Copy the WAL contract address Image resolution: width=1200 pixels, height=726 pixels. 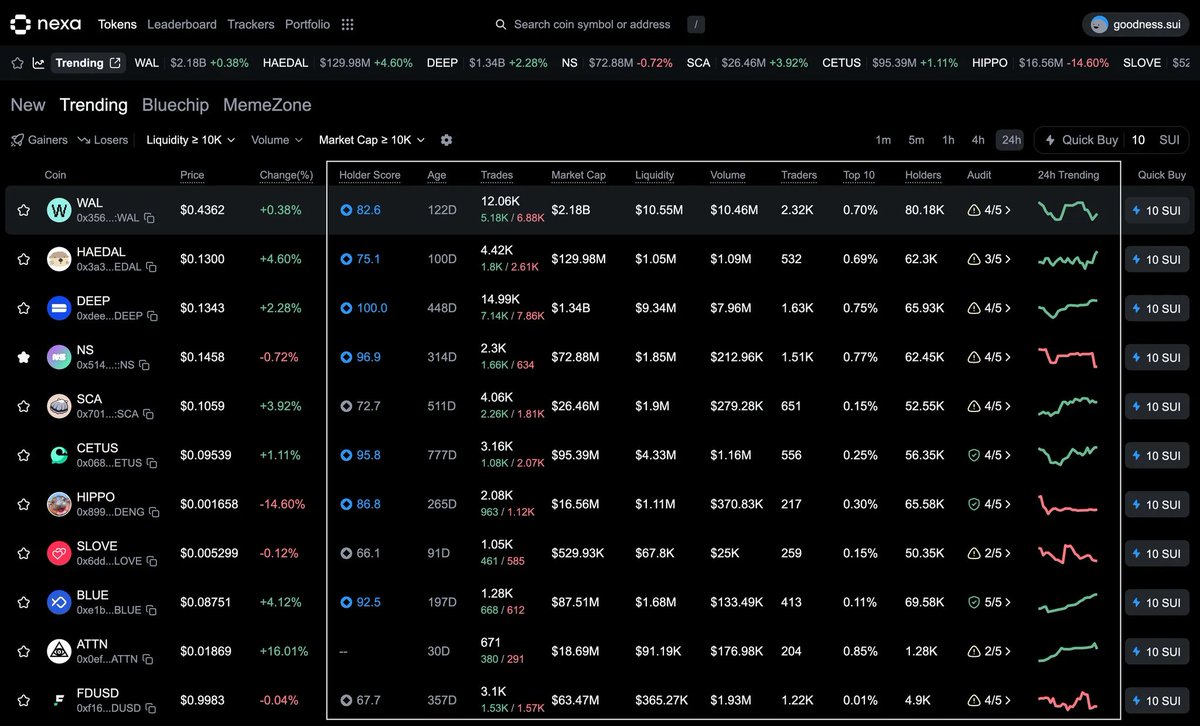pos(148,218)
